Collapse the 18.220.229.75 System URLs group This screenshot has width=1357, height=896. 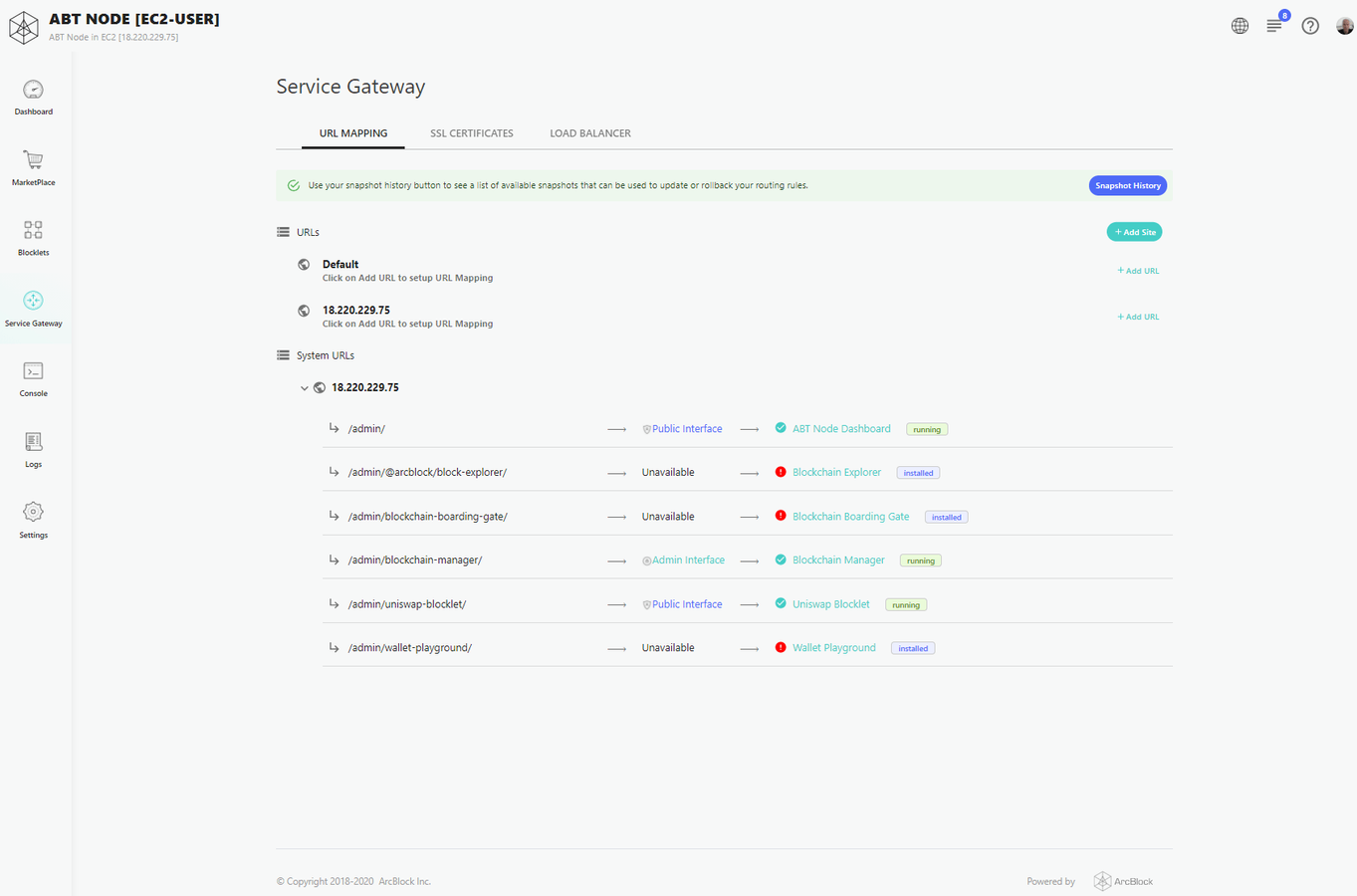[x=305, y=388]
